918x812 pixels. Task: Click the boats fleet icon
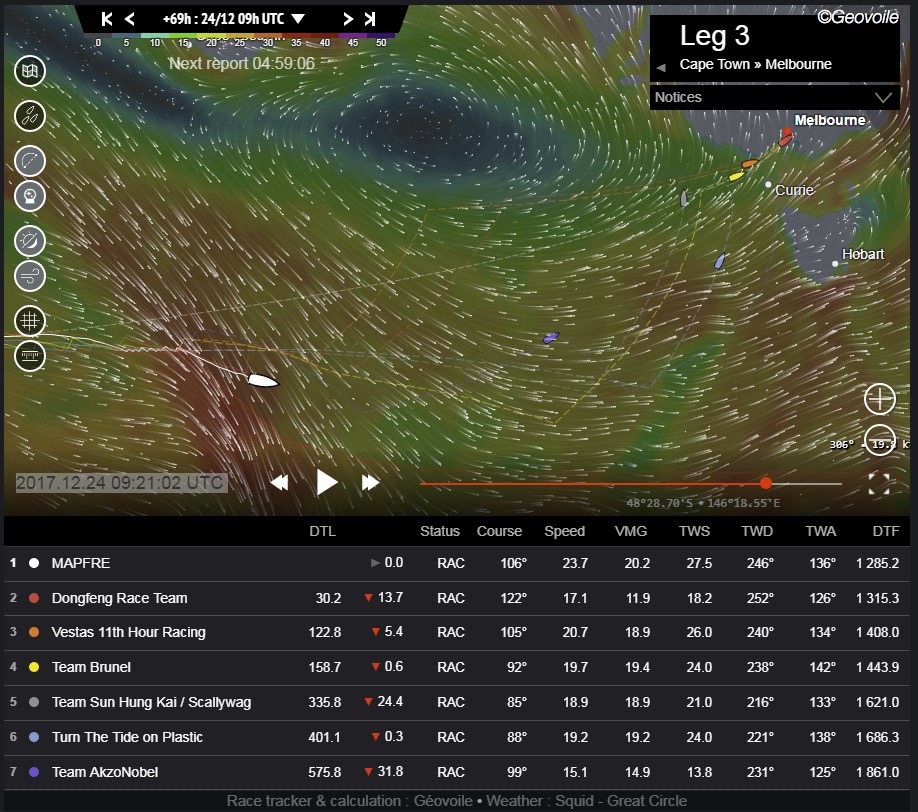(30, 115)
